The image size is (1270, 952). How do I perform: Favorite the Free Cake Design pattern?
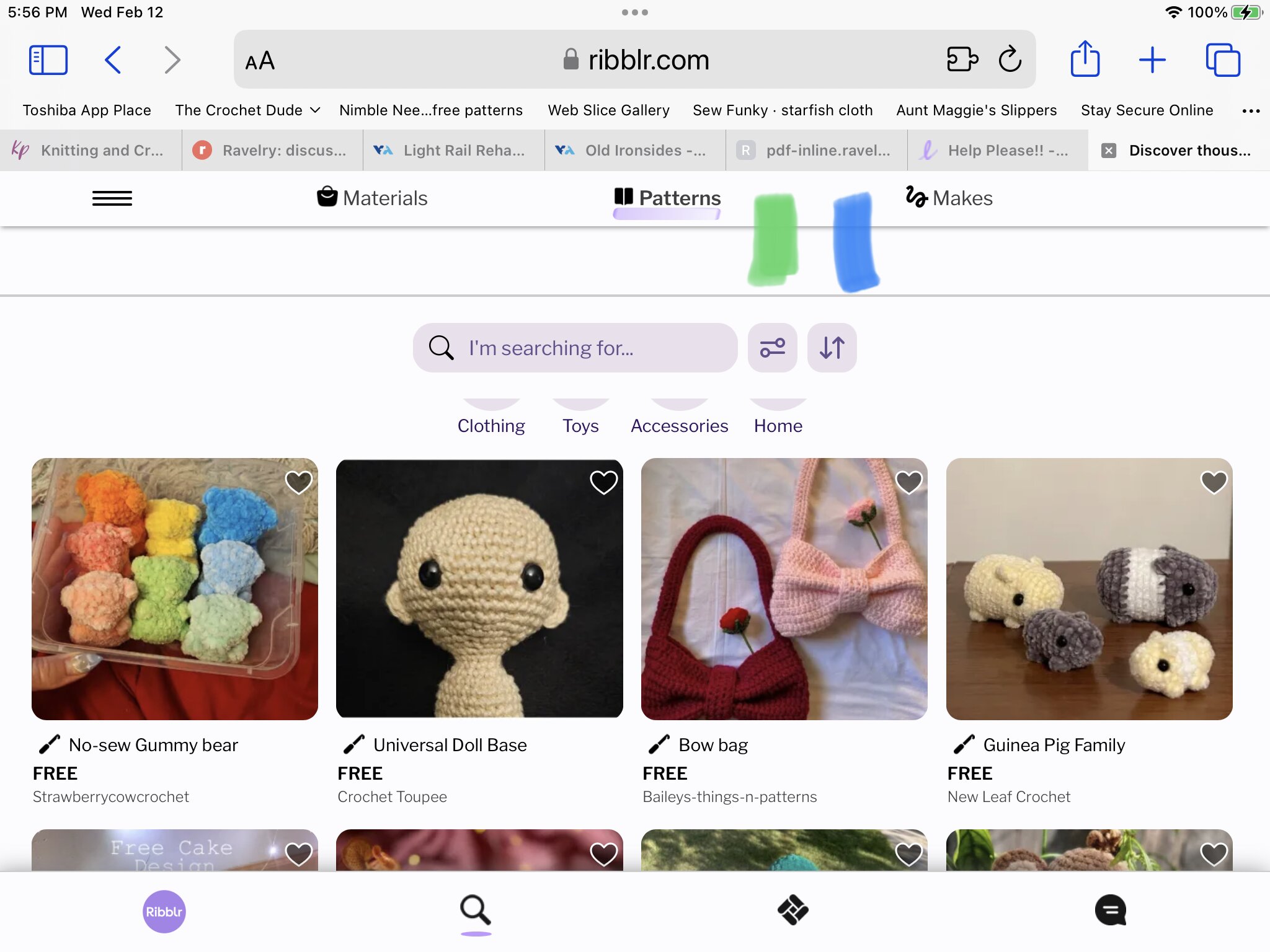click(298, 853)
